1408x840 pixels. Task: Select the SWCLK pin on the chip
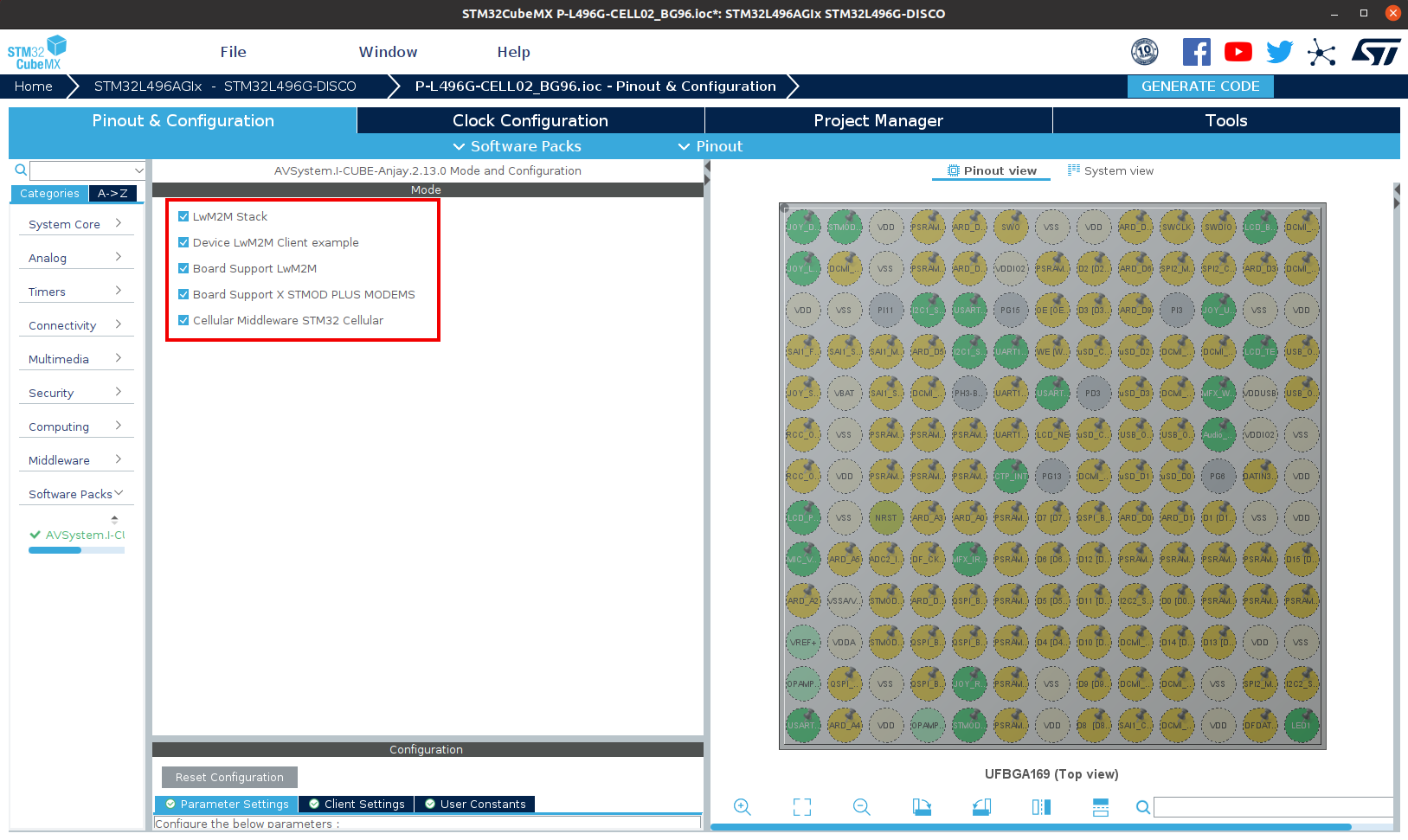1176,228
